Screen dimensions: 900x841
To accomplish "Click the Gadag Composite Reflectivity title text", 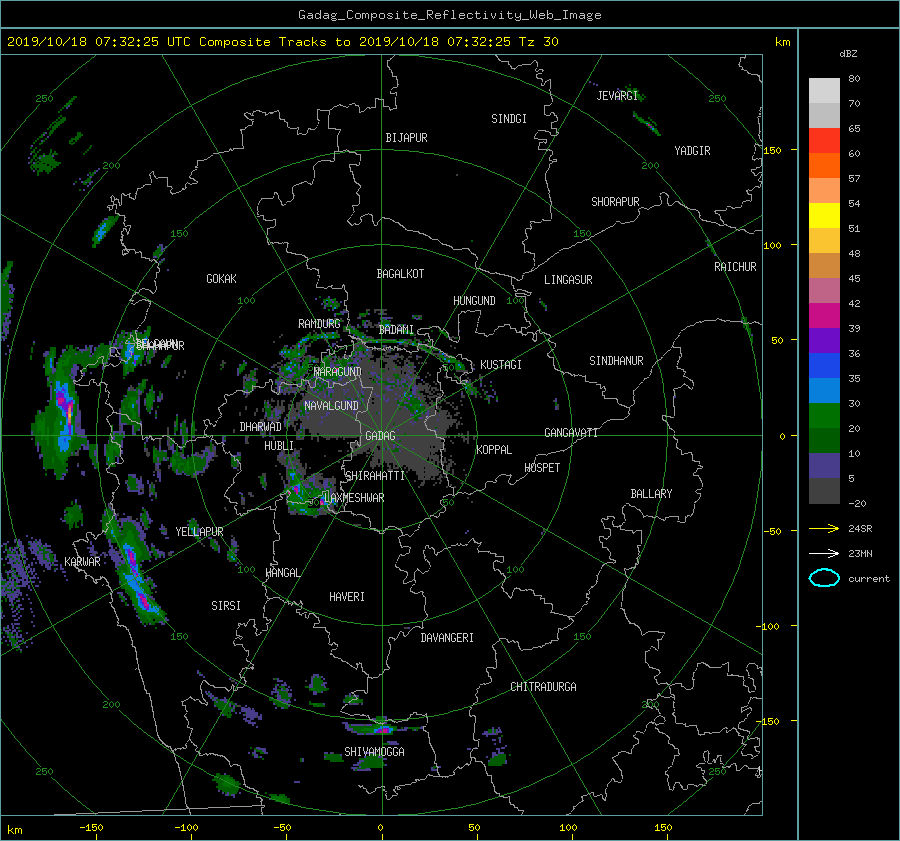I will point(449,15).
